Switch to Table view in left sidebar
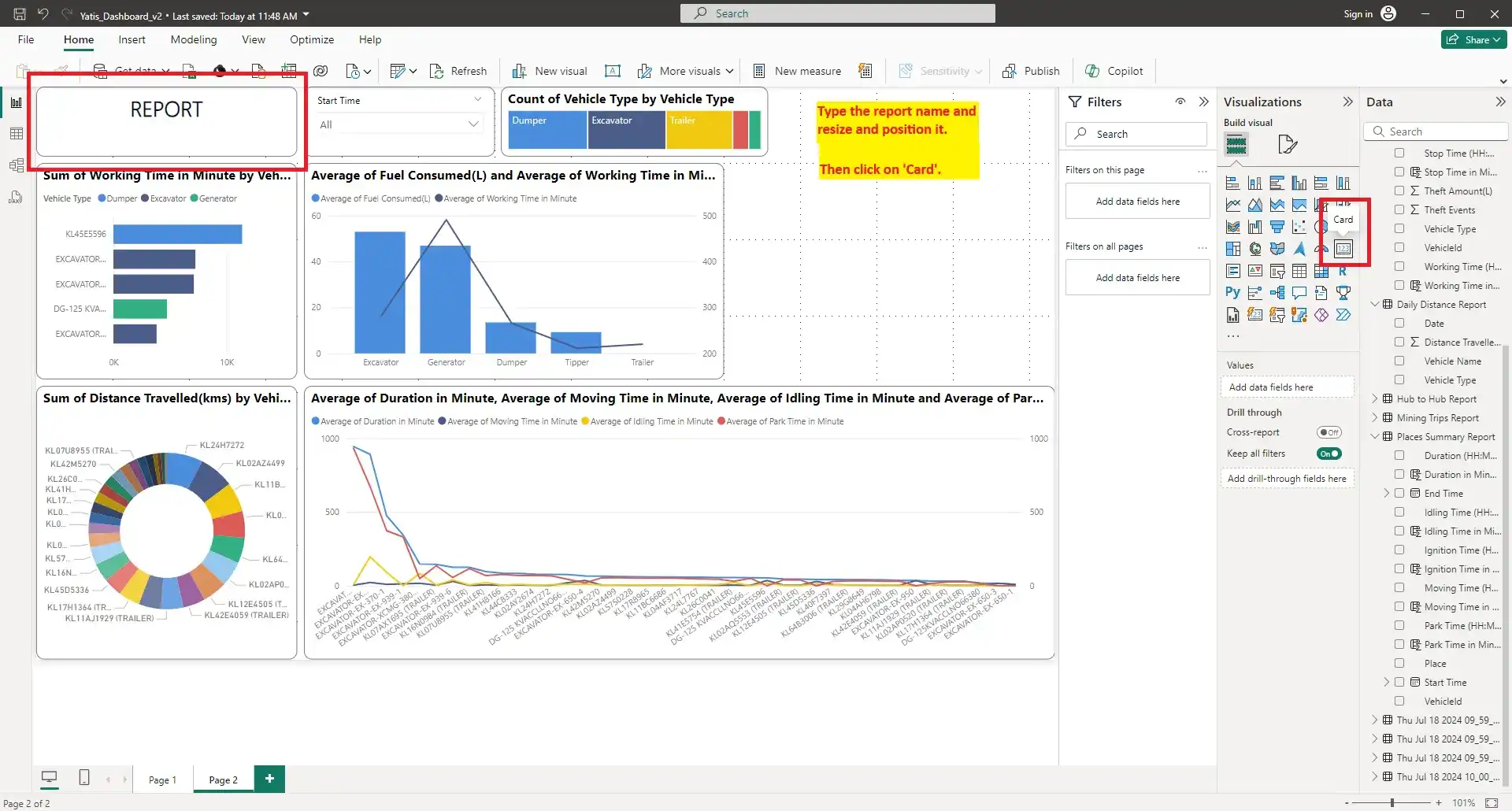This screenshot has width=1512, height=811. [16, 134]
